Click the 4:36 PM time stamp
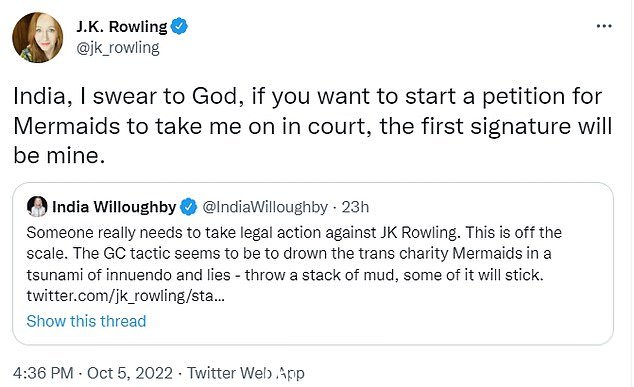 click(43, 373)
